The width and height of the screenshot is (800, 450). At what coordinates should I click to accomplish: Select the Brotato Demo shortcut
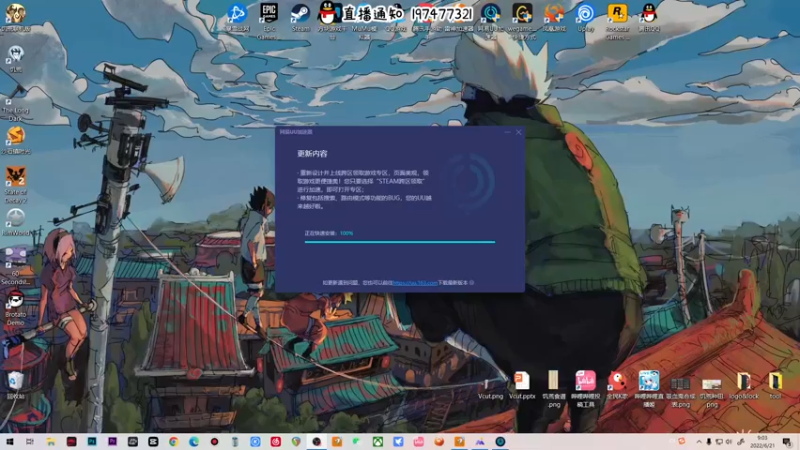click(x=15, y=307)
